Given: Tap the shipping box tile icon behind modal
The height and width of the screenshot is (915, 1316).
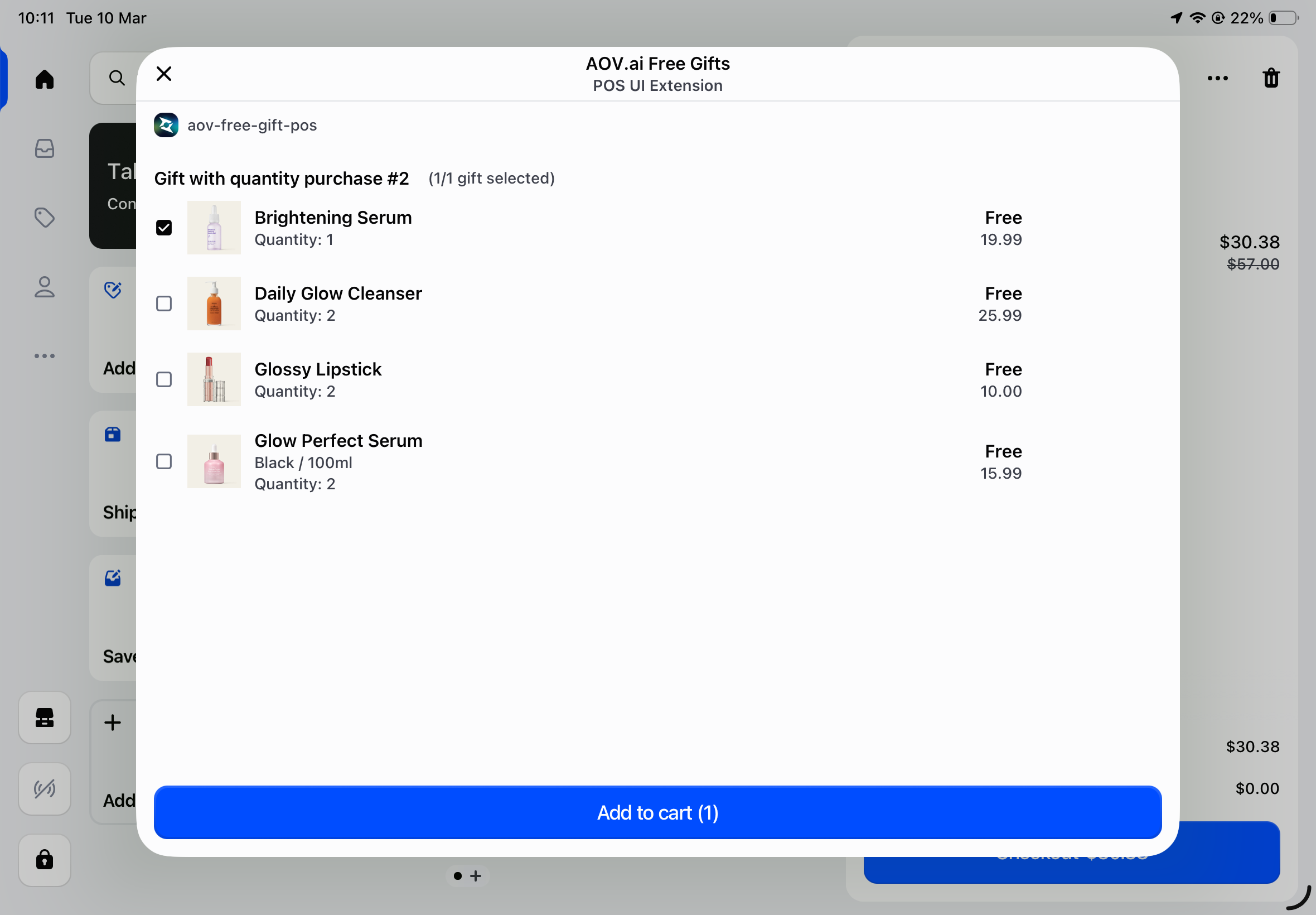Looking at the screenshot, I should [x=113, y=434].
